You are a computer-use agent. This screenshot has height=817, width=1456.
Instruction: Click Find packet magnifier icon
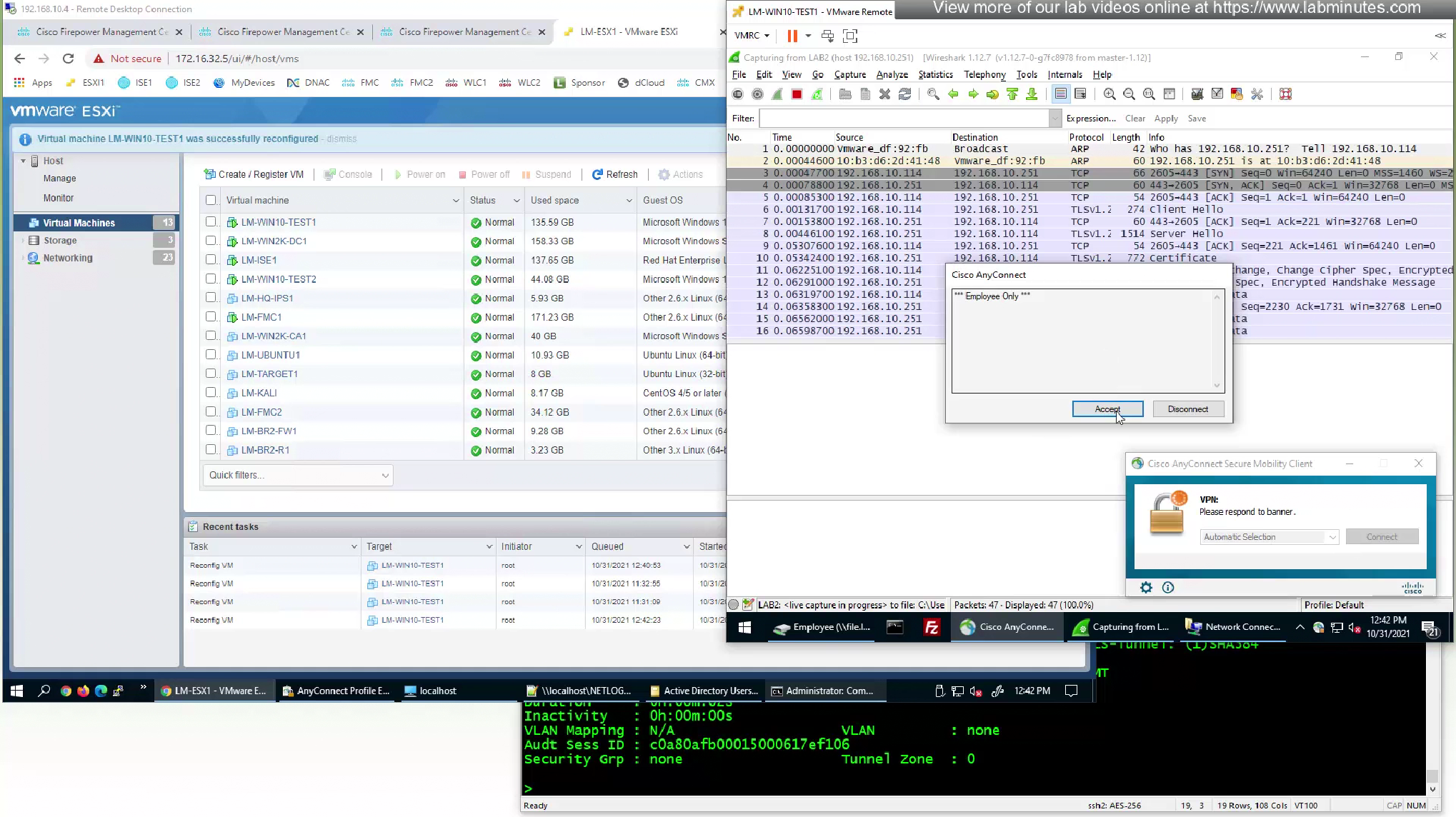(933, 94)
